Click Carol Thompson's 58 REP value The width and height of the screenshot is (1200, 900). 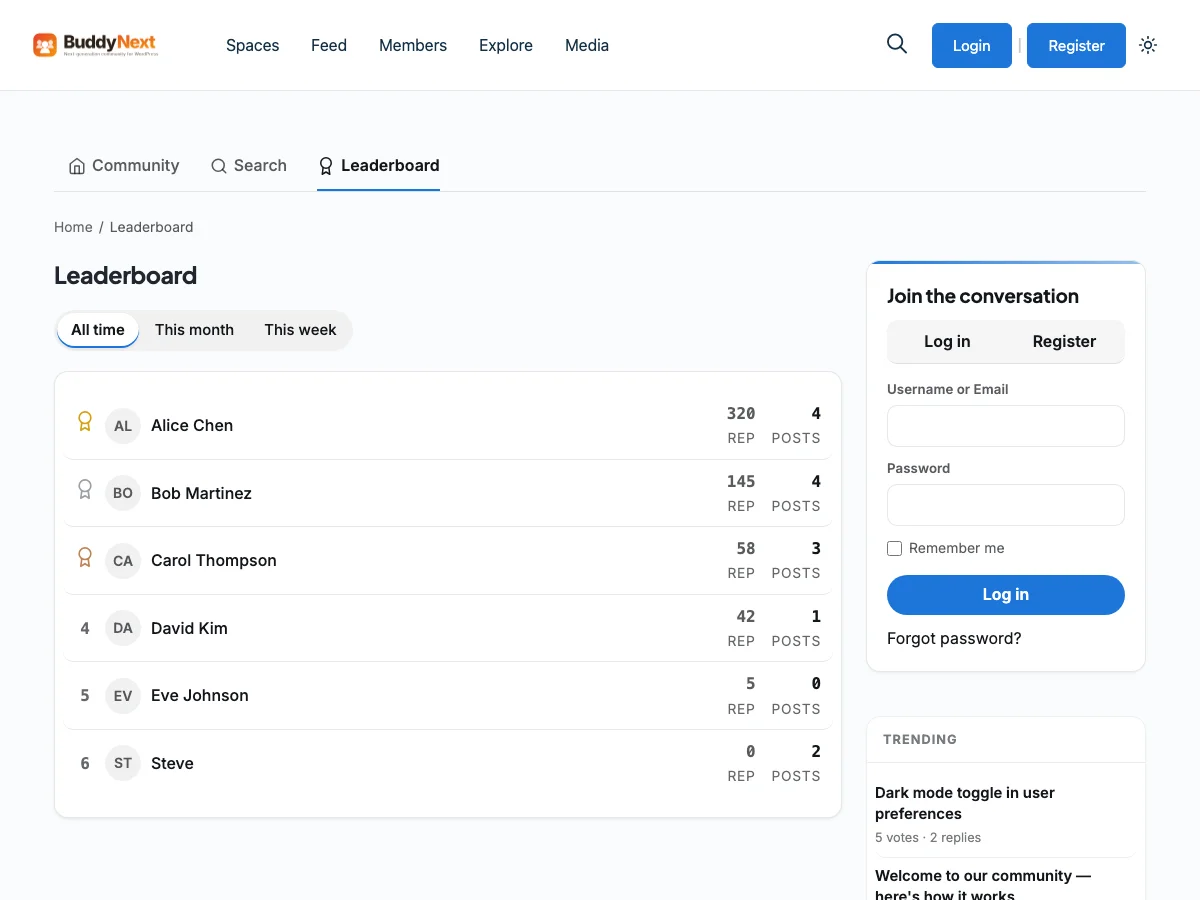746,548
